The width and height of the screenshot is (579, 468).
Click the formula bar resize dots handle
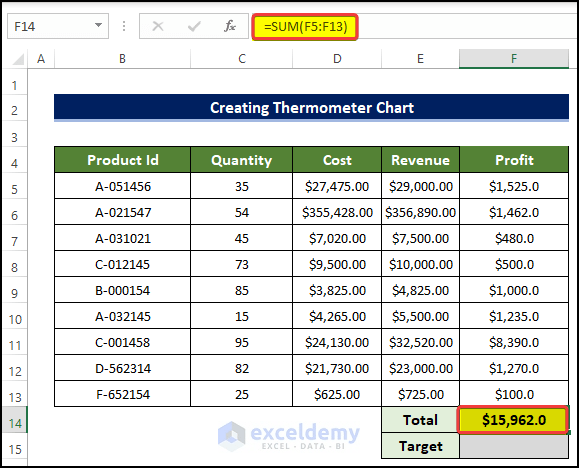pyautogui.click(x=124, y=26)
